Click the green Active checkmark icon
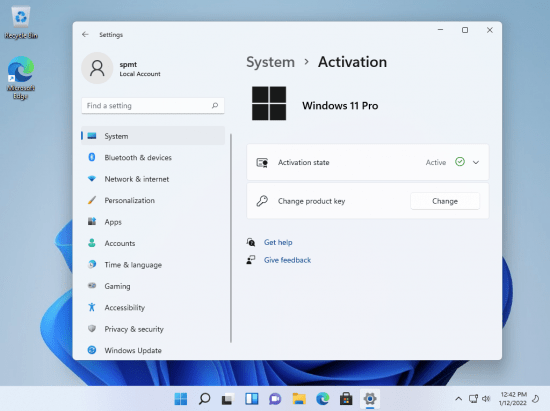This screenshot has width=550, height=411. (x=460, y=162)
